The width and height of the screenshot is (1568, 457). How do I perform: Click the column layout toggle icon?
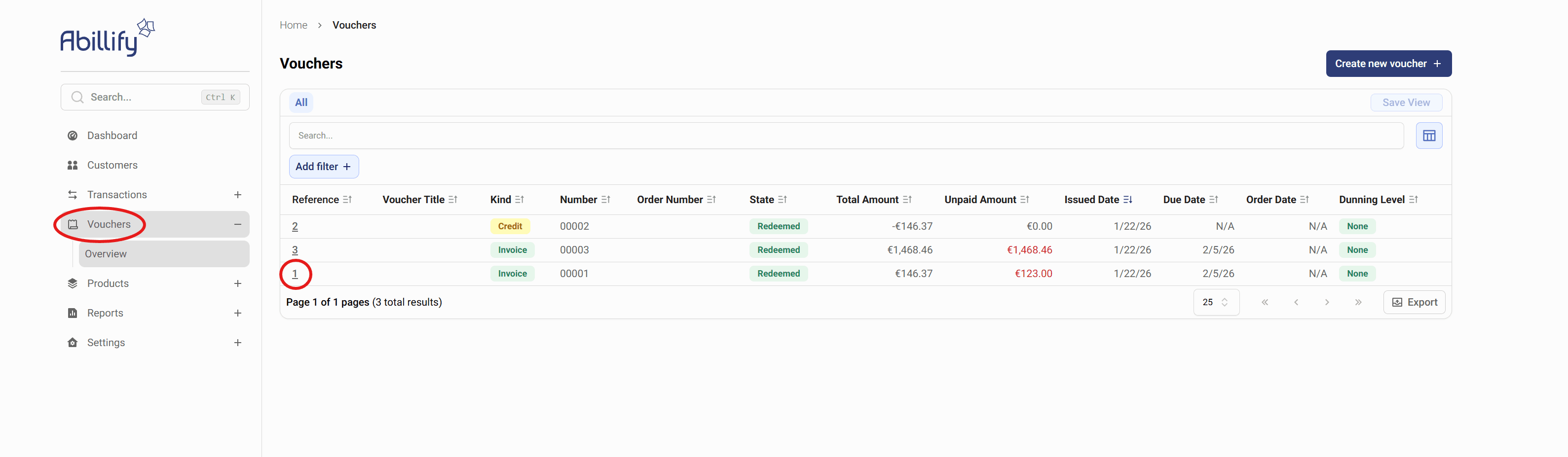pos(1428,136)
